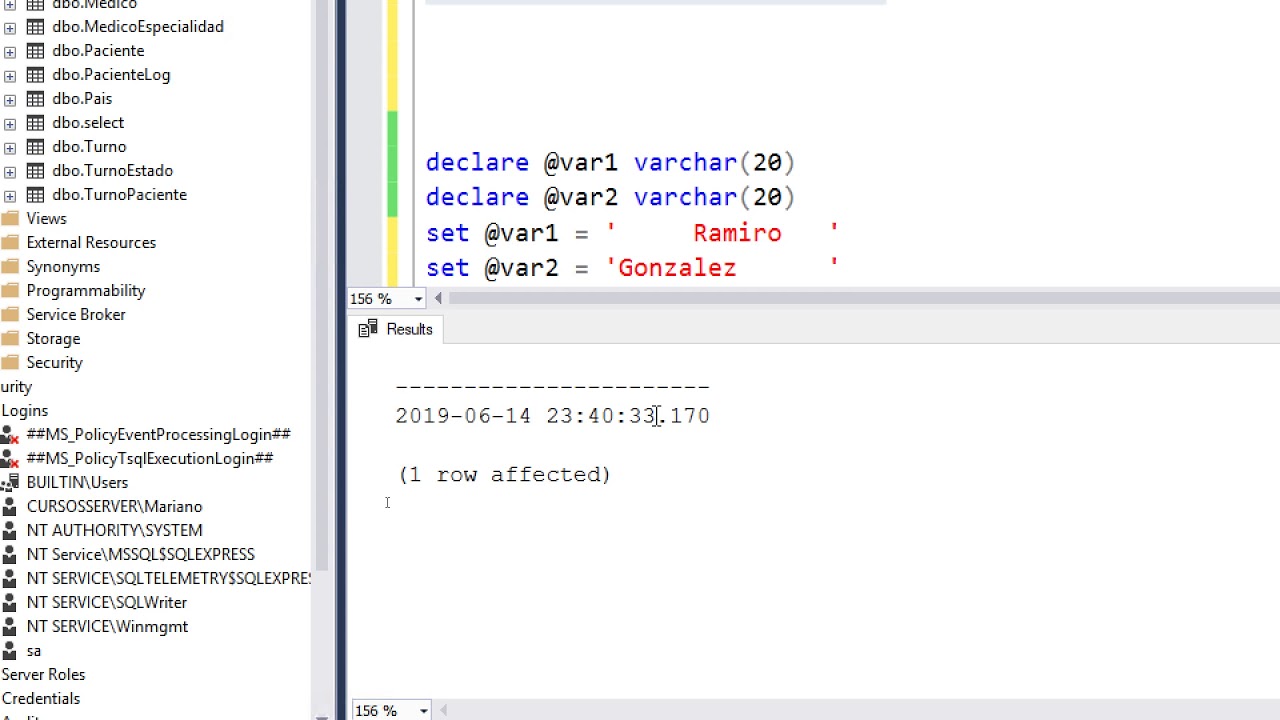
Task: Select the Views node
Action: click(46, 218)
